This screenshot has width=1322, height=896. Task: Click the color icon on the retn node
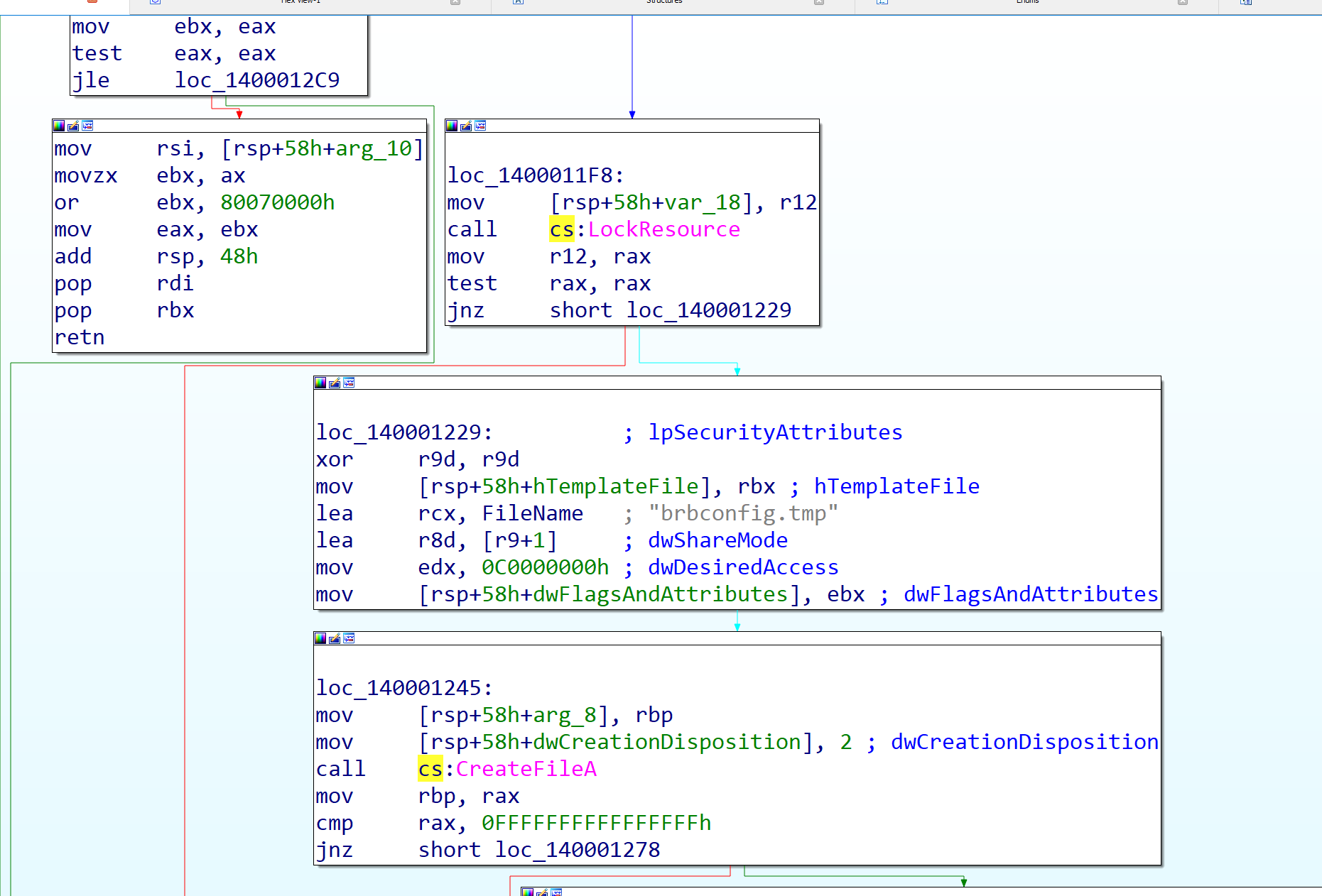59,126
